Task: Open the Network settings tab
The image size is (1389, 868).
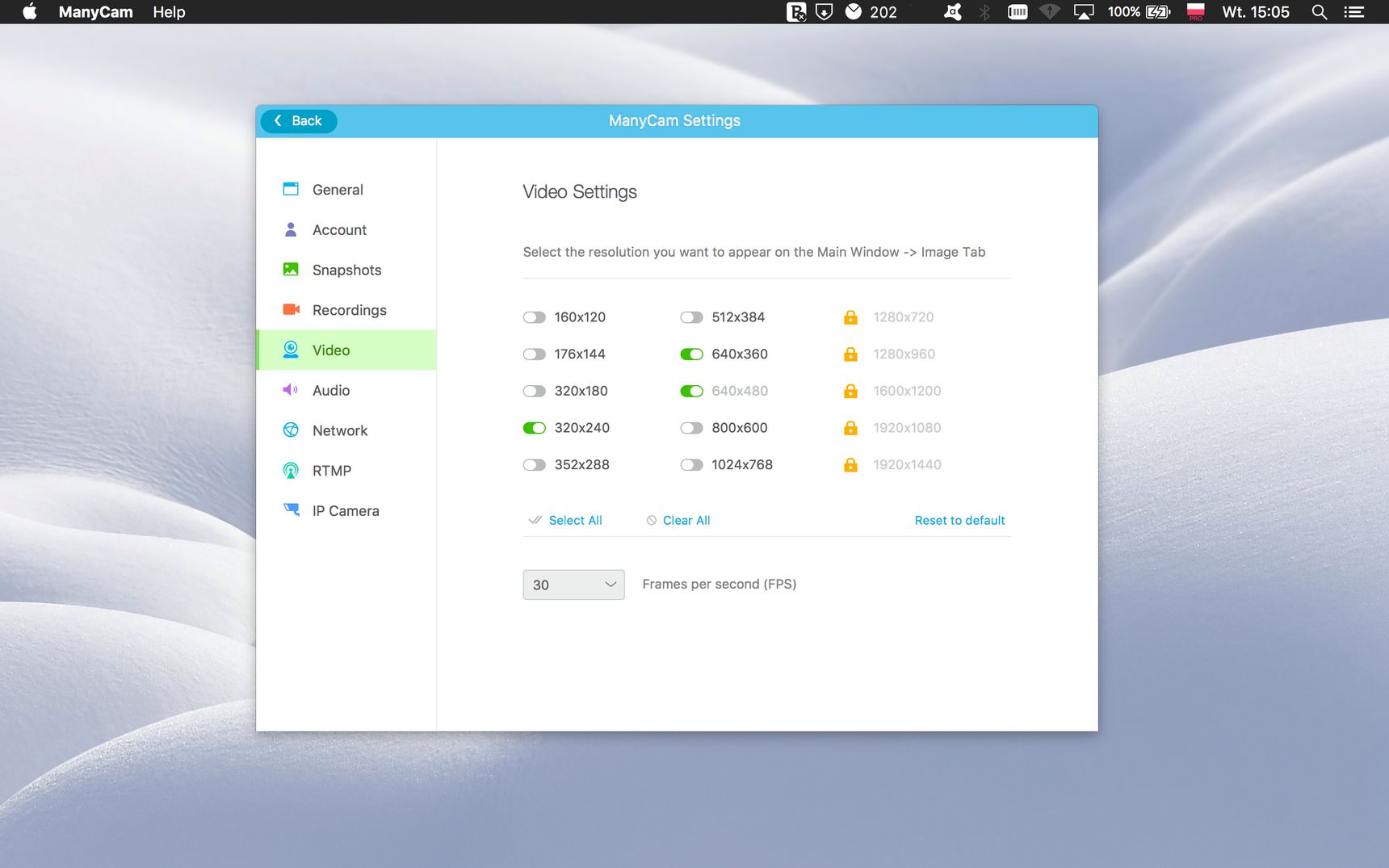Action: coord(346,430)
